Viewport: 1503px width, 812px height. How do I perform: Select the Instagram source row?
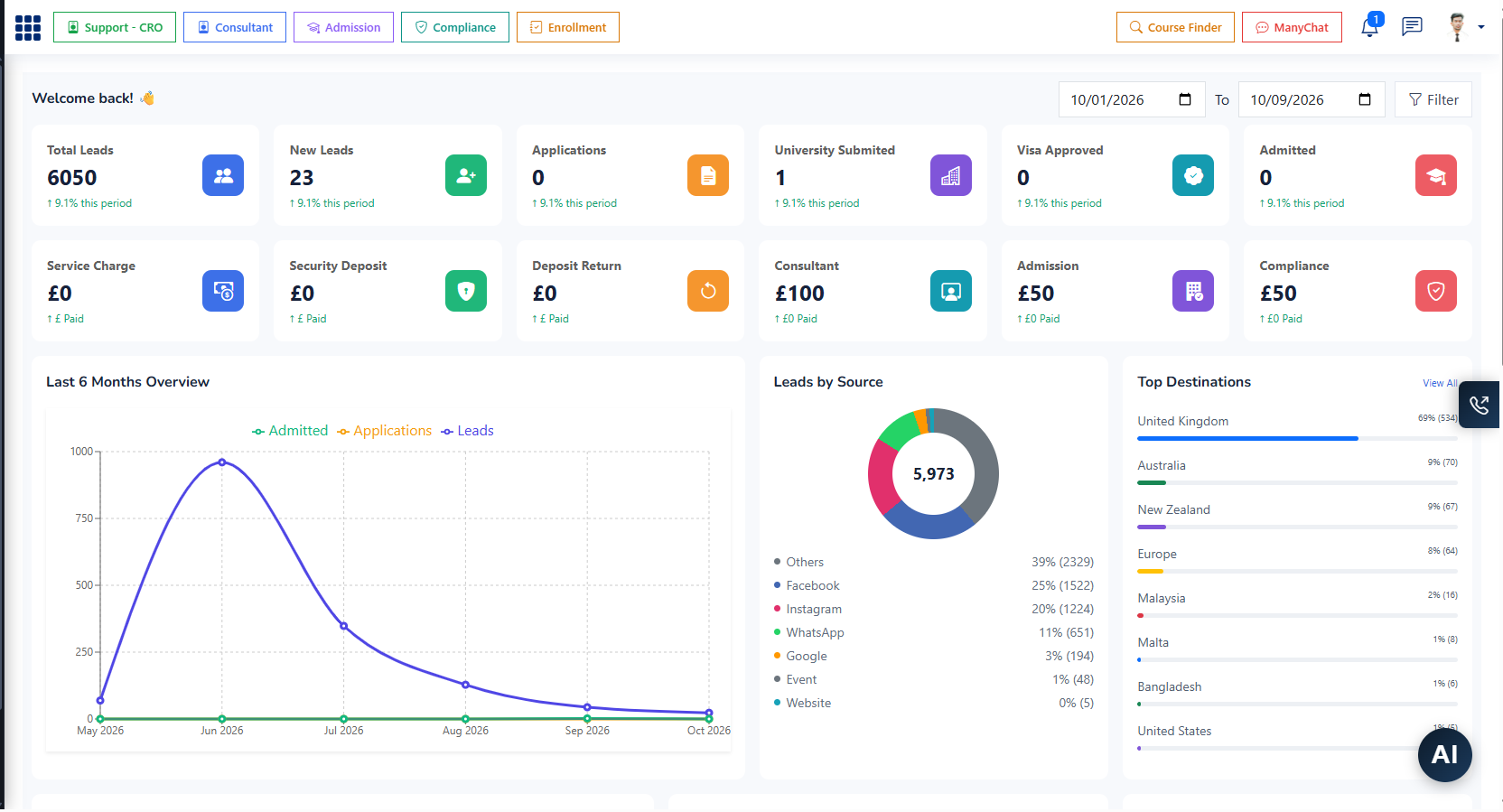pos(933,609)
